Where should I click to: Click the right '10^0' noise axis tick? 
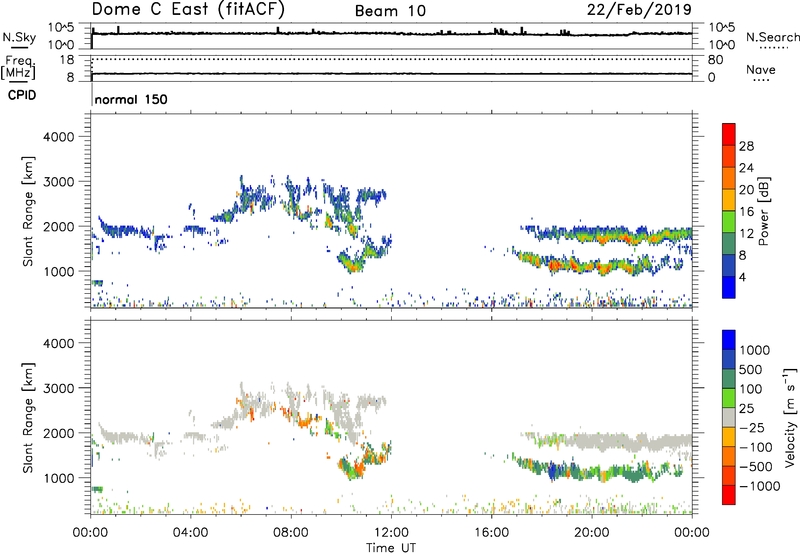pos(722,45)
